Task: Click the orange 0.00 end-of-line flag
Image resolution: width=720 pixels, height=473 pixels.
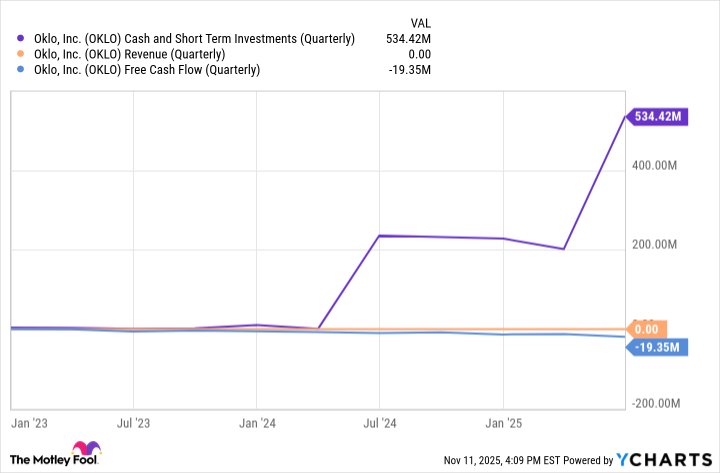Action: point(646,329)
